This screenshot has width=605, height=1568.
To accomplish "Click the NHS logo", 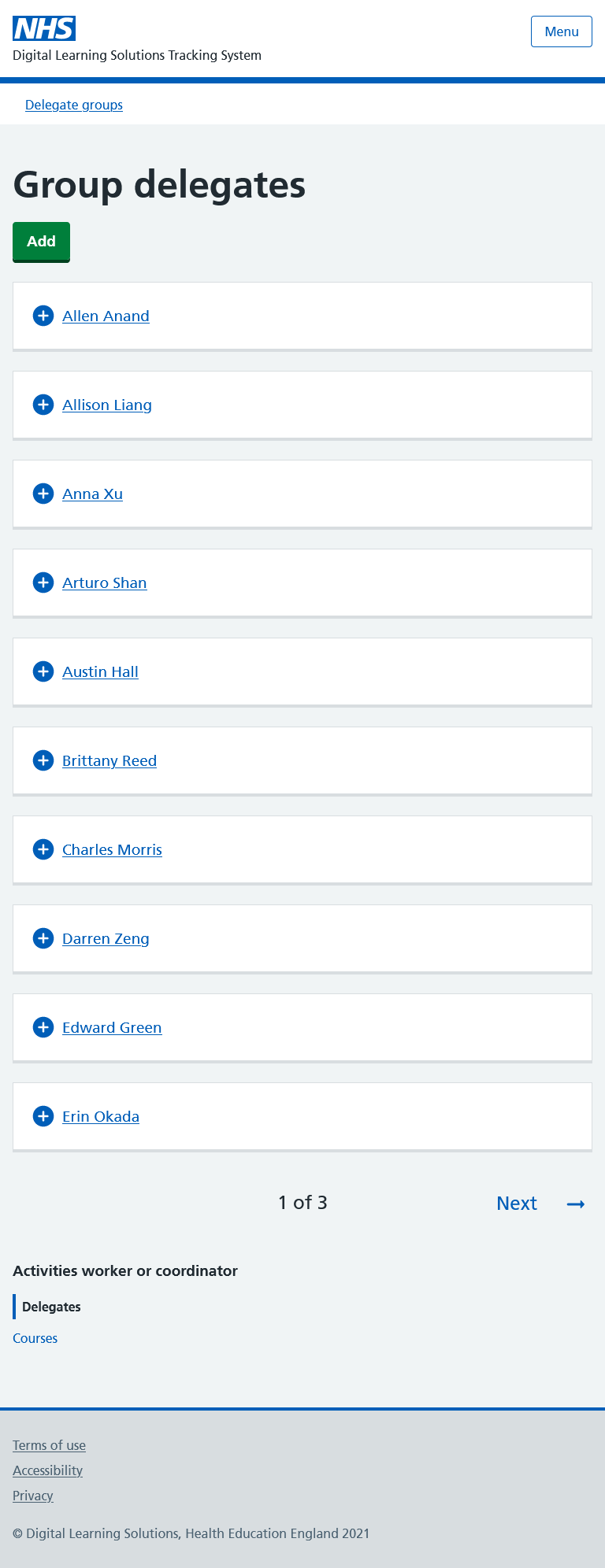I will coord(44,29).
